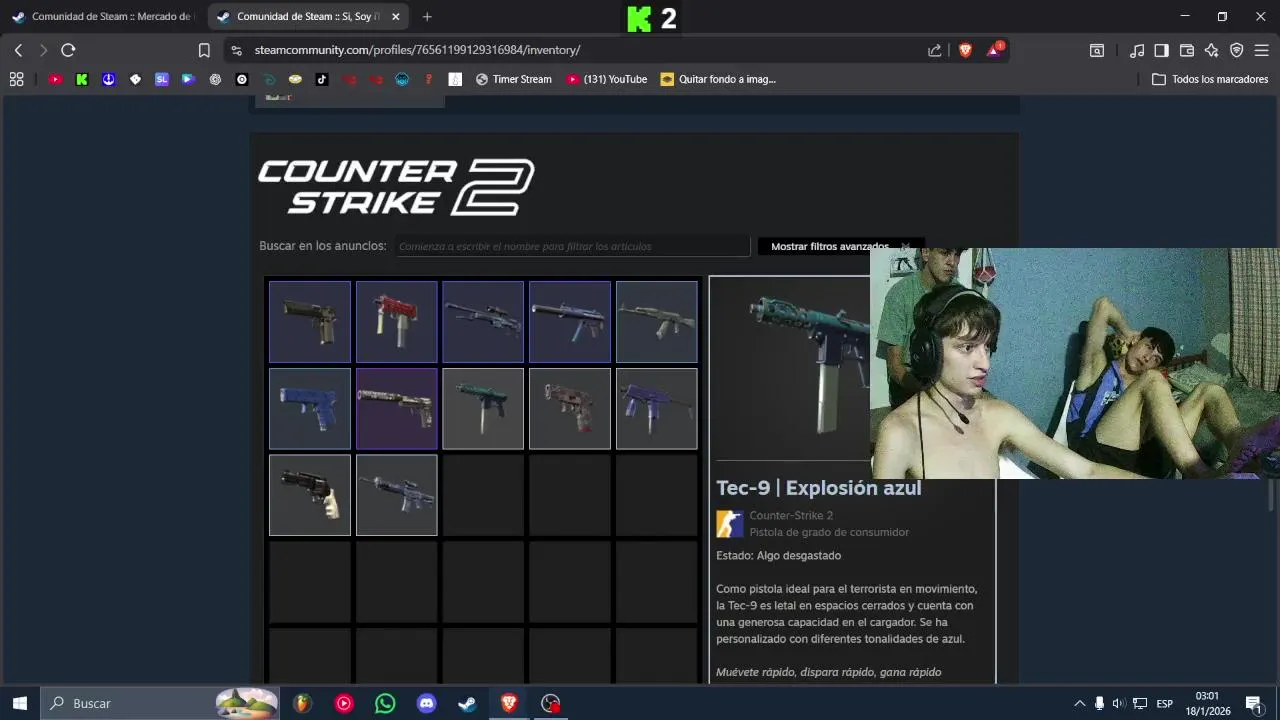Open FL Studio from the taskbar

(302, 703)
